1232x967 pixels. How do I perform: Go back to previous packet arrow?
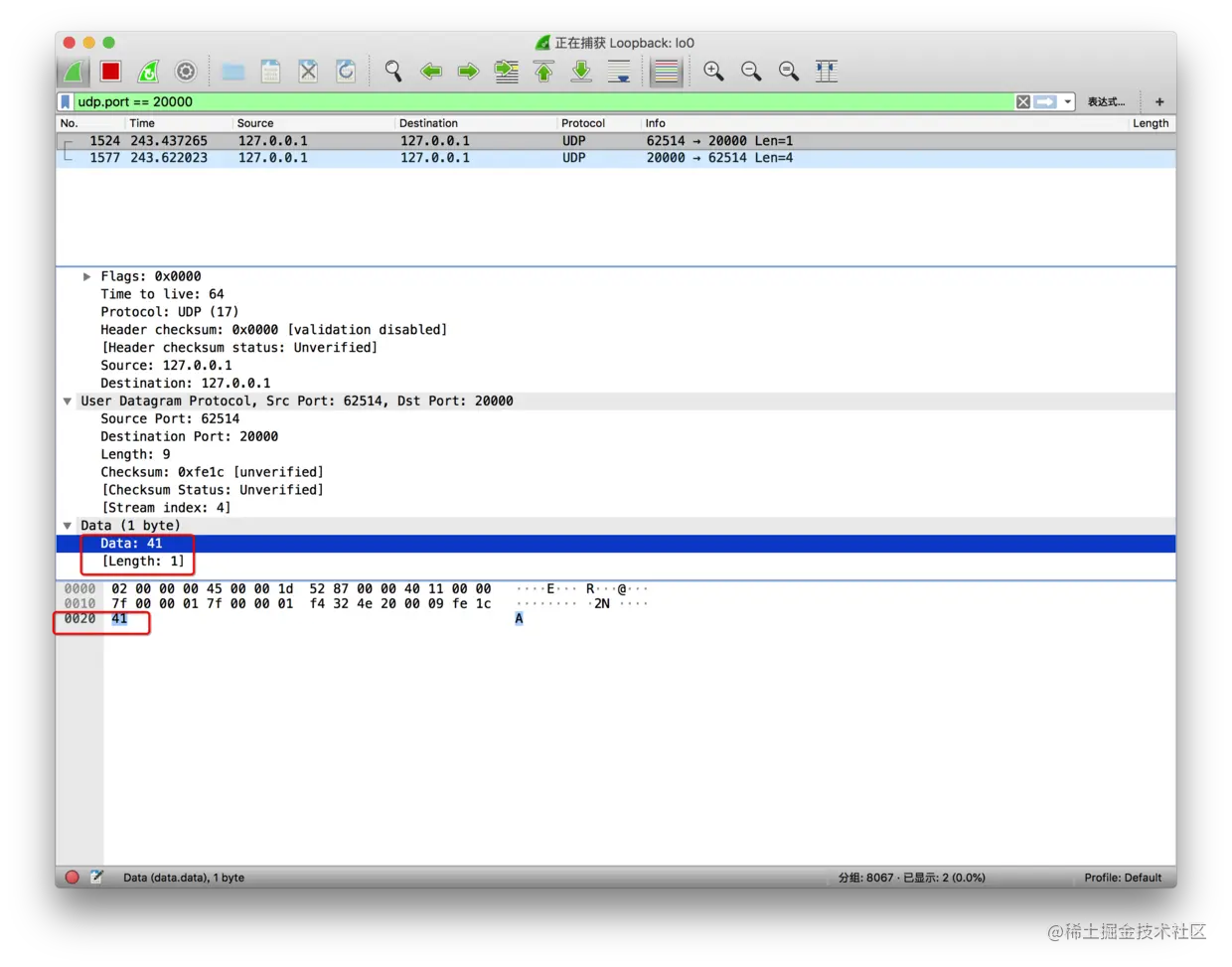point(431,72)
